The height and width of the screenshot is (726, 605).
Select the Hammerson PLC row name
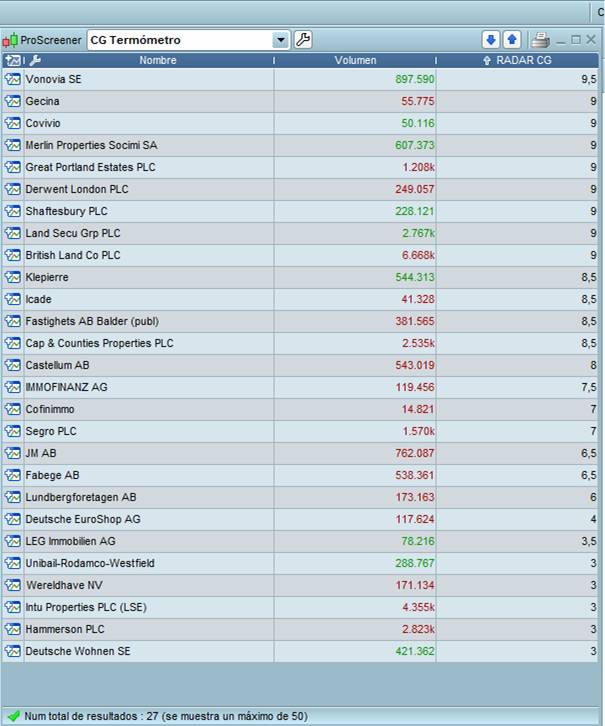click(x=65, y=629)
